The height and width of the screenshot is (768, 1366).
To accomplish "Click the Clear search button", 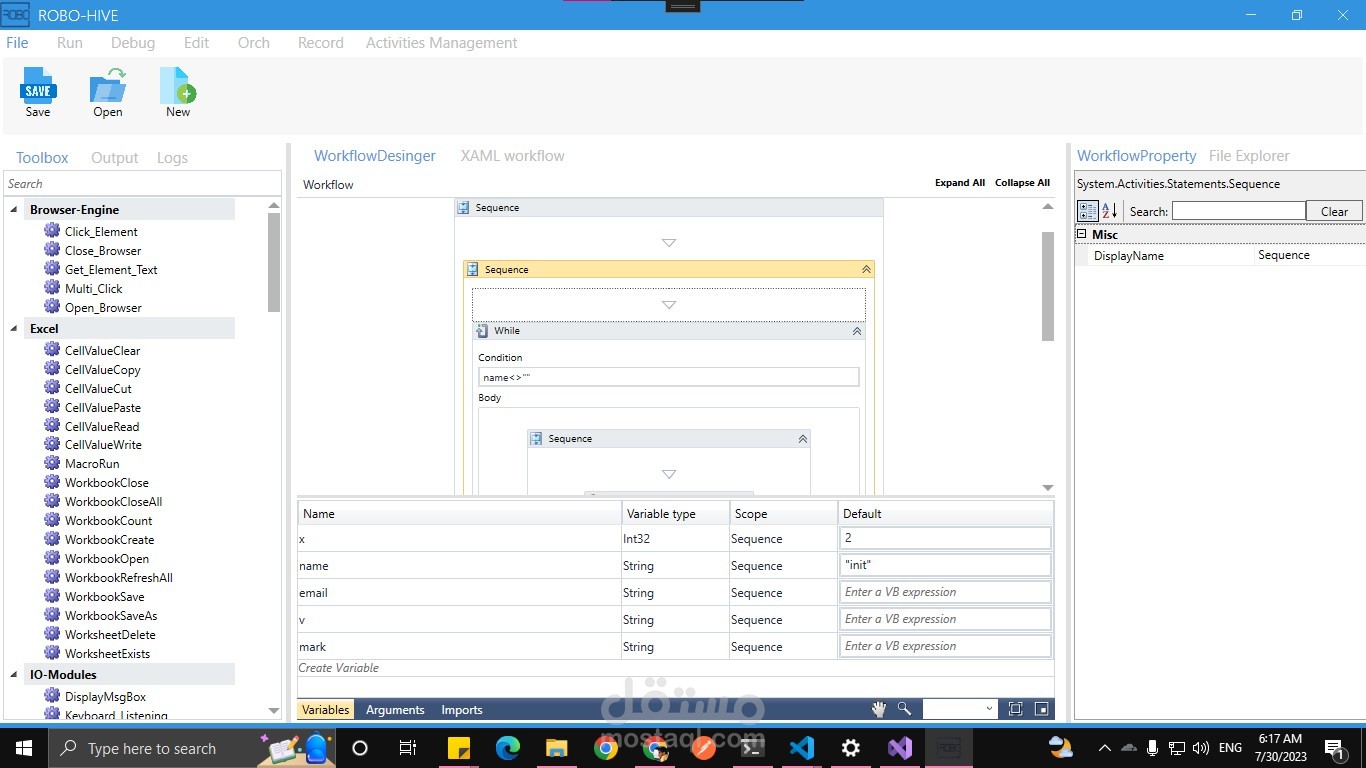I will coord(1334,211).
